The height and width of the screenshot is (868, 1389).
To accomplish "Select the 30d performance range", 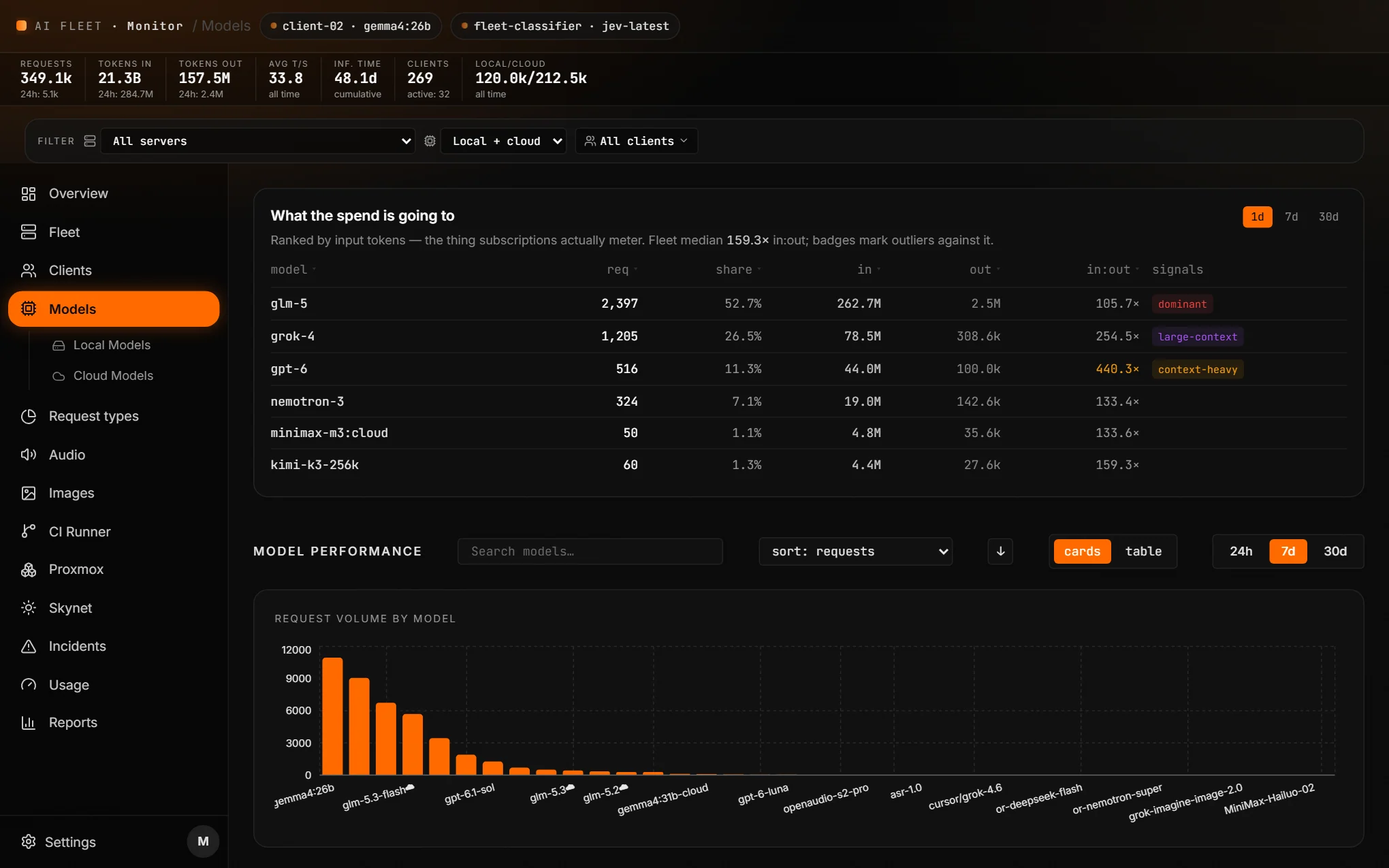I will tap(1335, 551).
